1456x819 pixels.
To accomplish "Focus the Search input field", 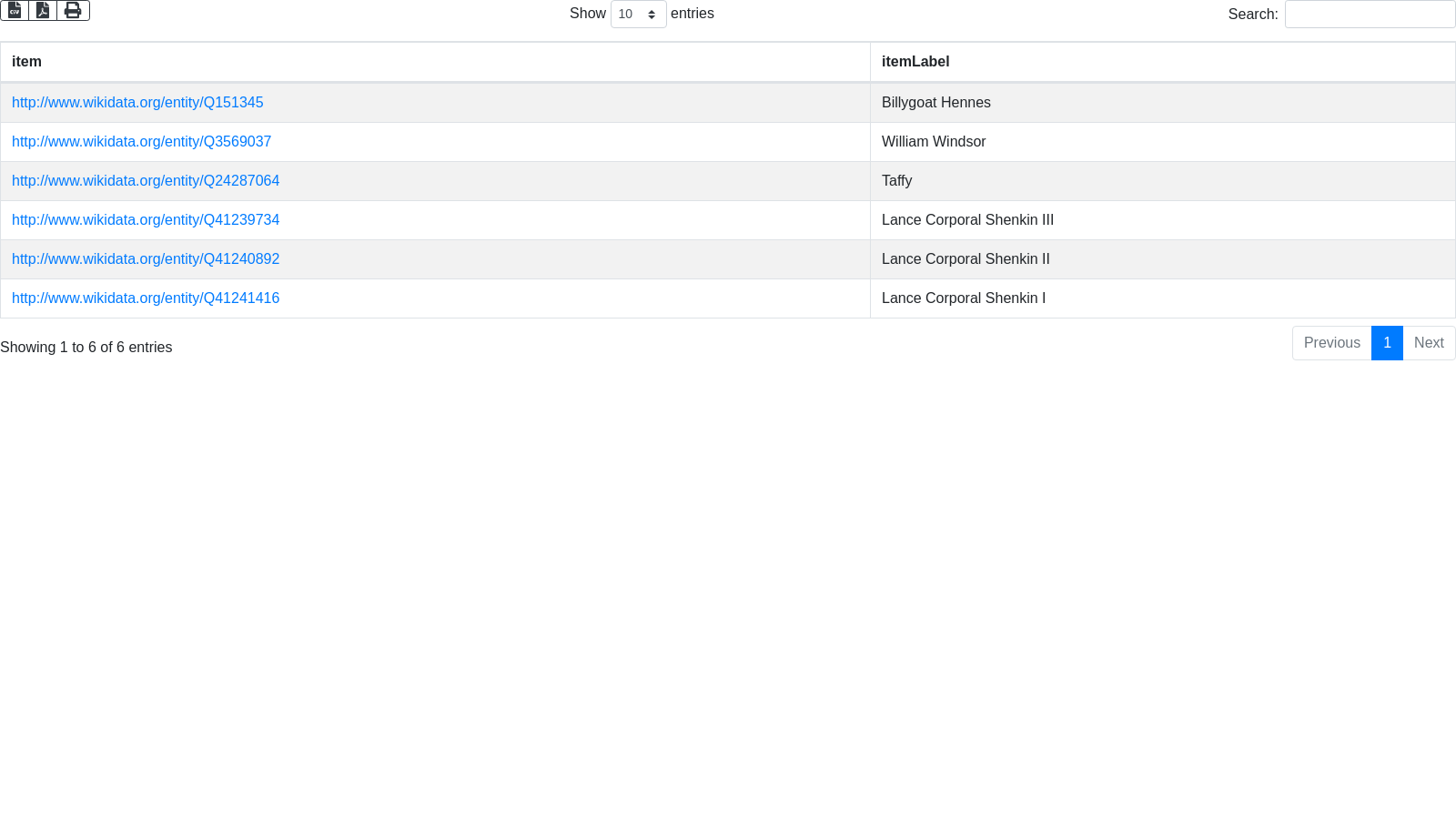I will (1370, 15).
